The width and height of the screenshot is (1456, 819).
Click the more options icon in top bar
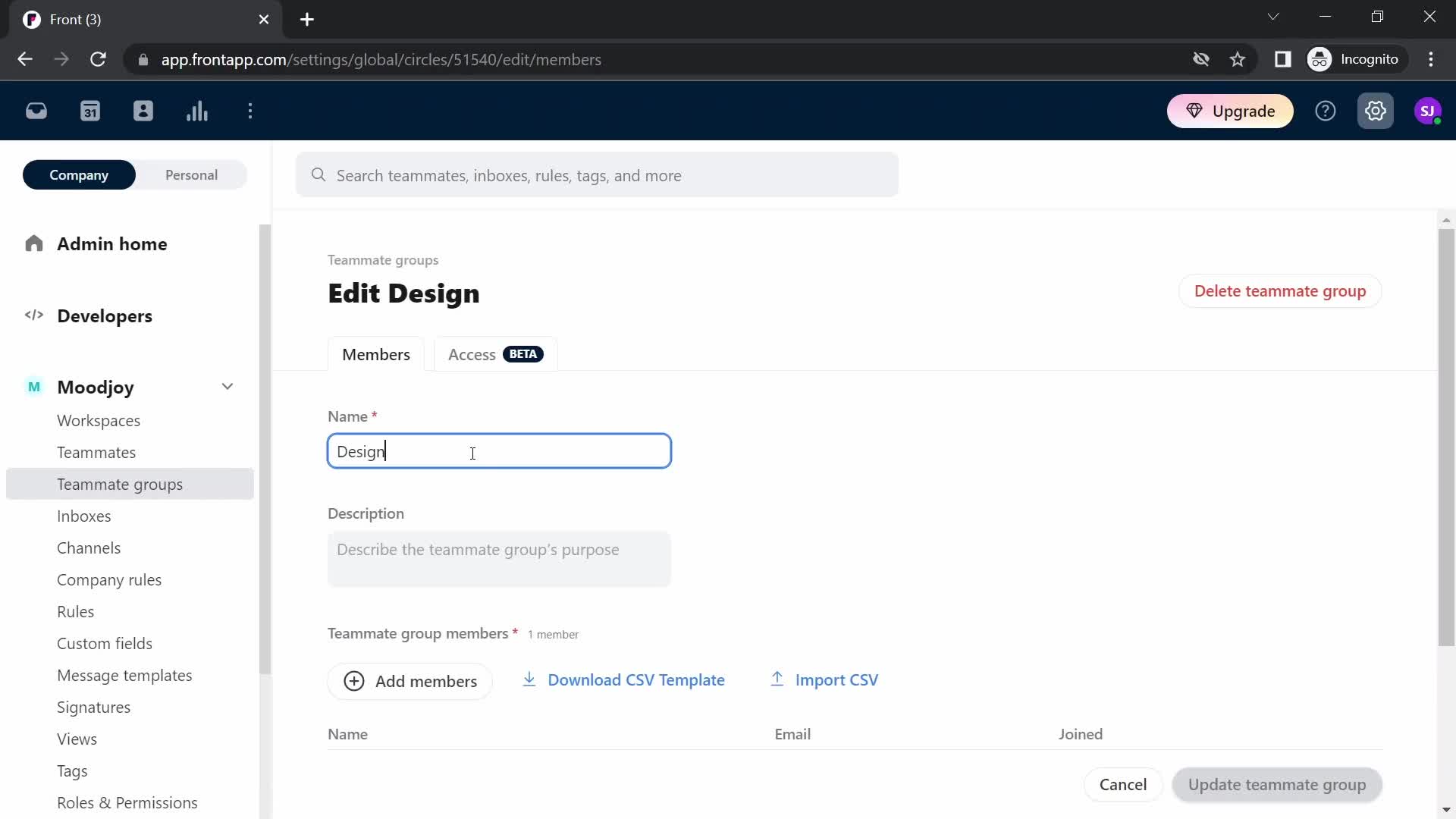coord(250,111)
